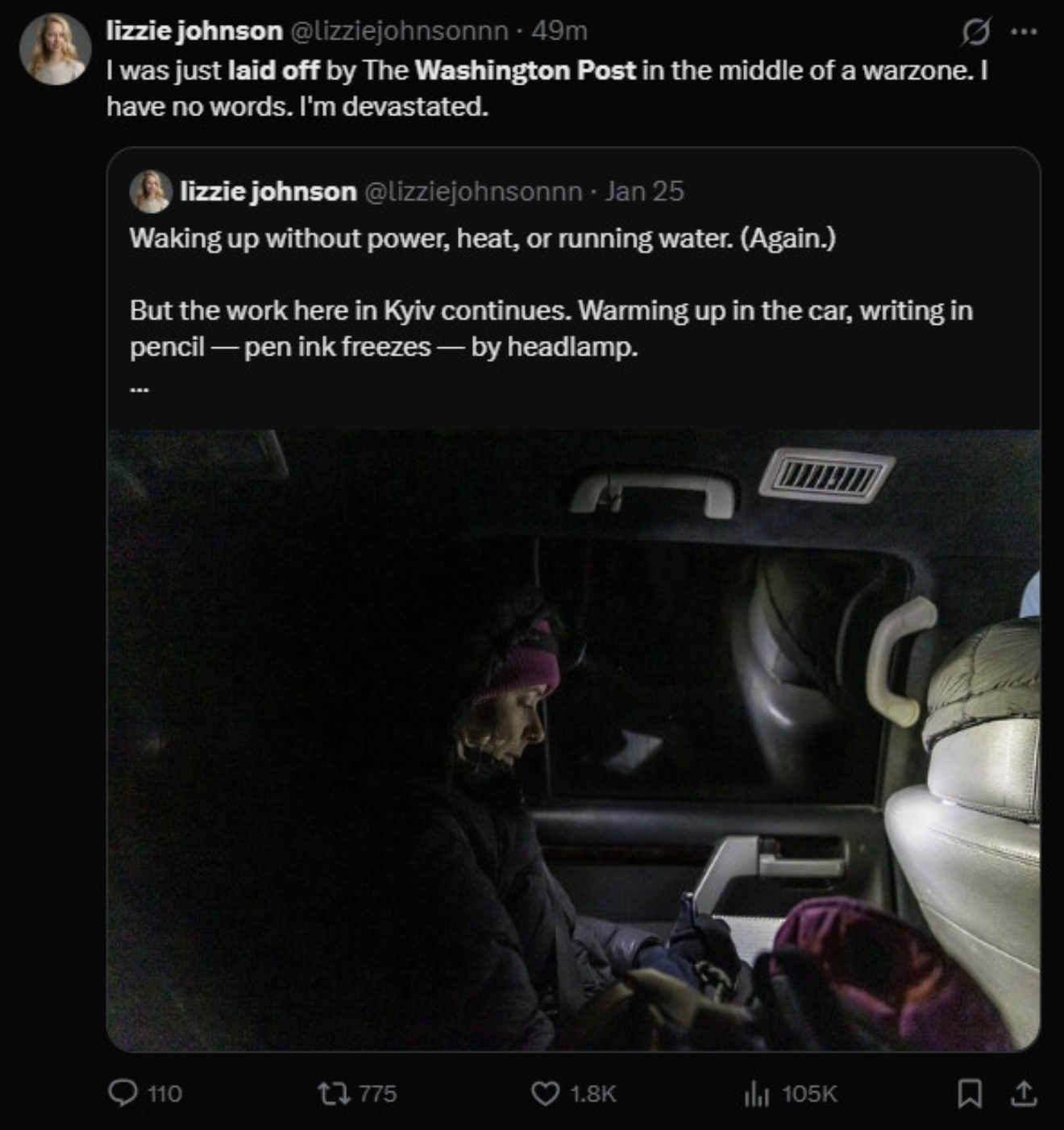This screenshot has width=1064, height=1130.
Task: Open lizzie johnson's main profile avatar
Action: pyautogui.click(x=55, y=48)
